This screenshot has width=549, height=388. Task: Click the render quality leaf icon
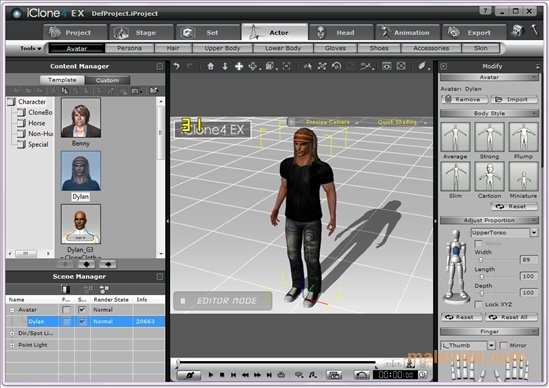pyautogui.click(x=423, y=66)
